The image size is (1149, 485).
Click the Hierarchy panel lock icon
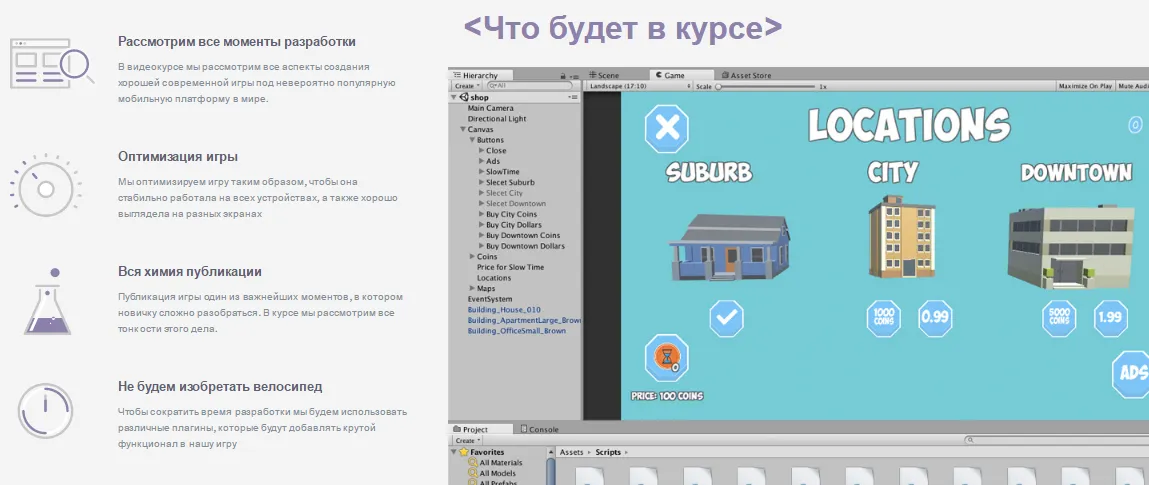563,75
